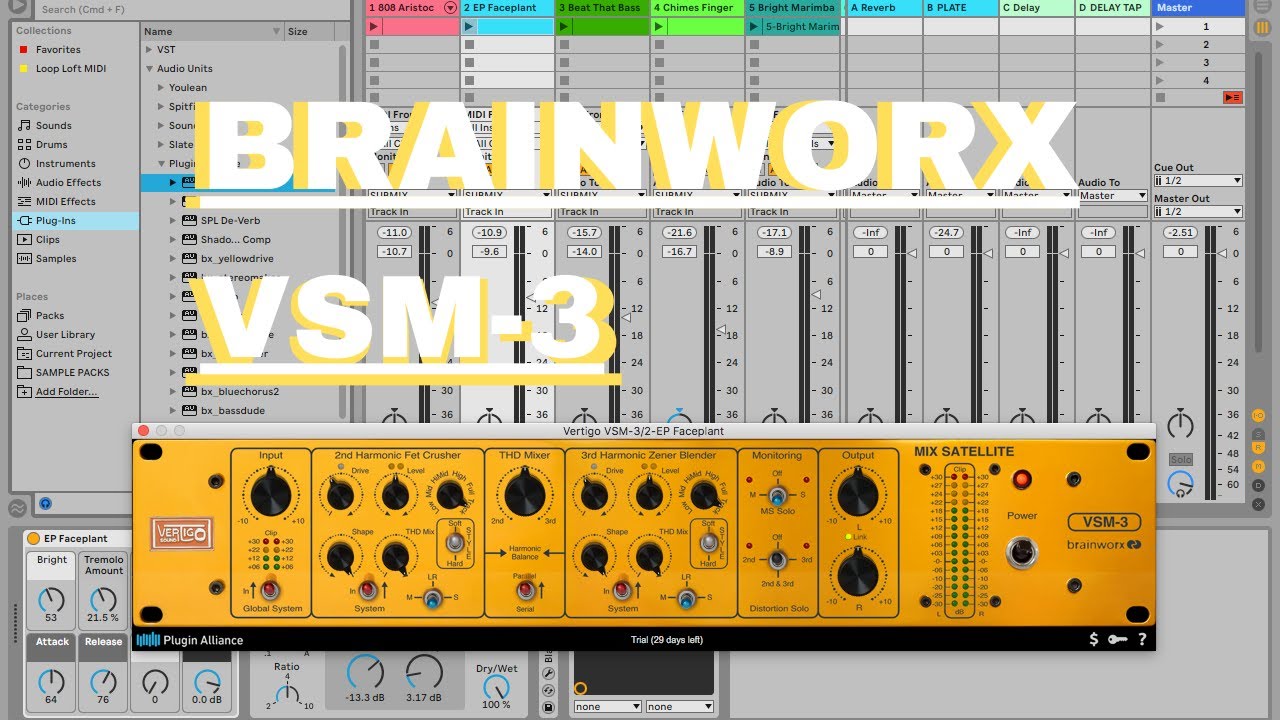1280x720 pixels.
Task: Toggle Fet Crusher LR/MS switch
Action: pyautogui.click(x=432, y=598)
